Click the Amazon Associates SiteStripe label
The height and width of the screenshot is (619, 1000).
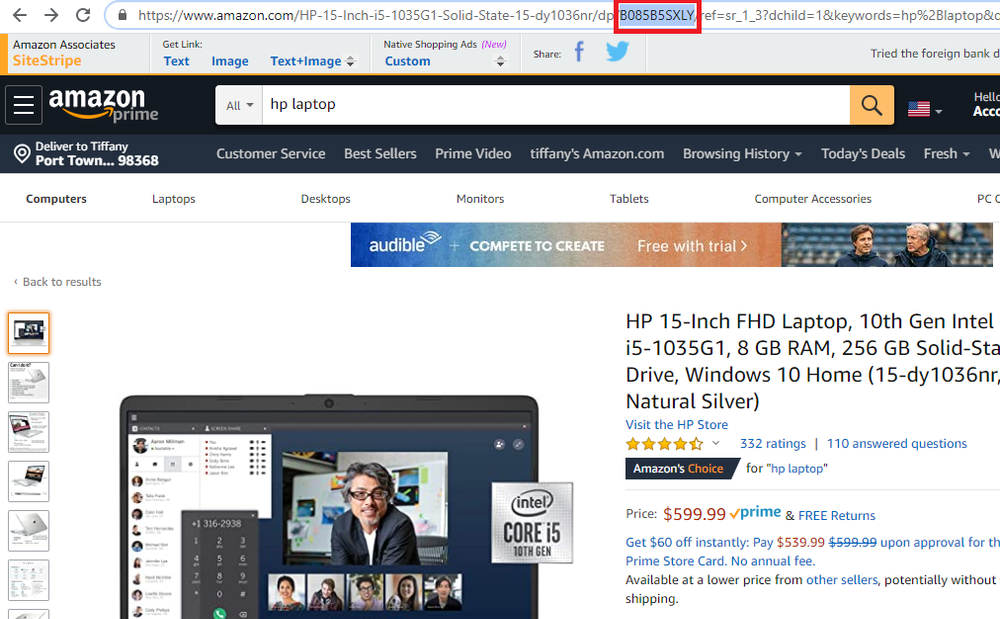(x=64, y=53)
